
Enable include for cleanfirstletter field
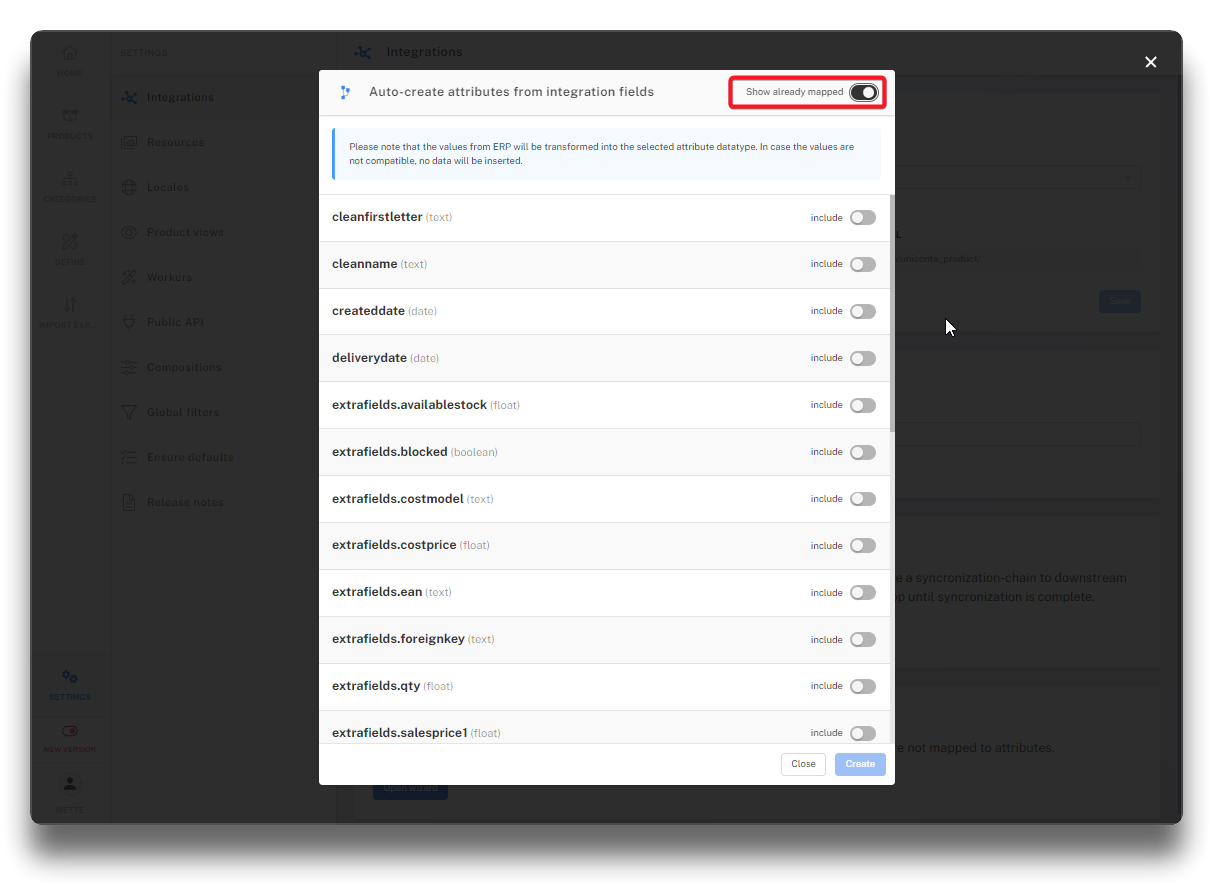(x=862, y=218)
